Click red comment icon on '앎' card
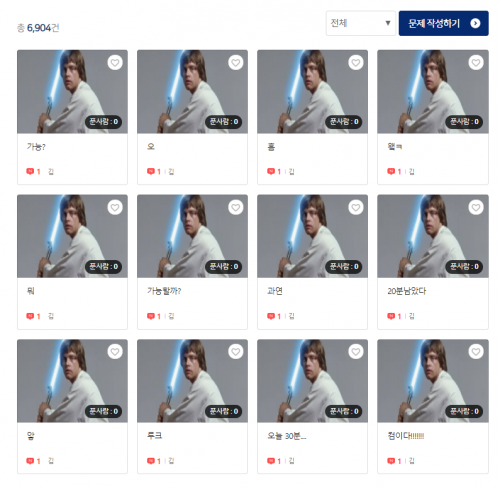This screenshot has height=488, width=500. tap(30, 461)
